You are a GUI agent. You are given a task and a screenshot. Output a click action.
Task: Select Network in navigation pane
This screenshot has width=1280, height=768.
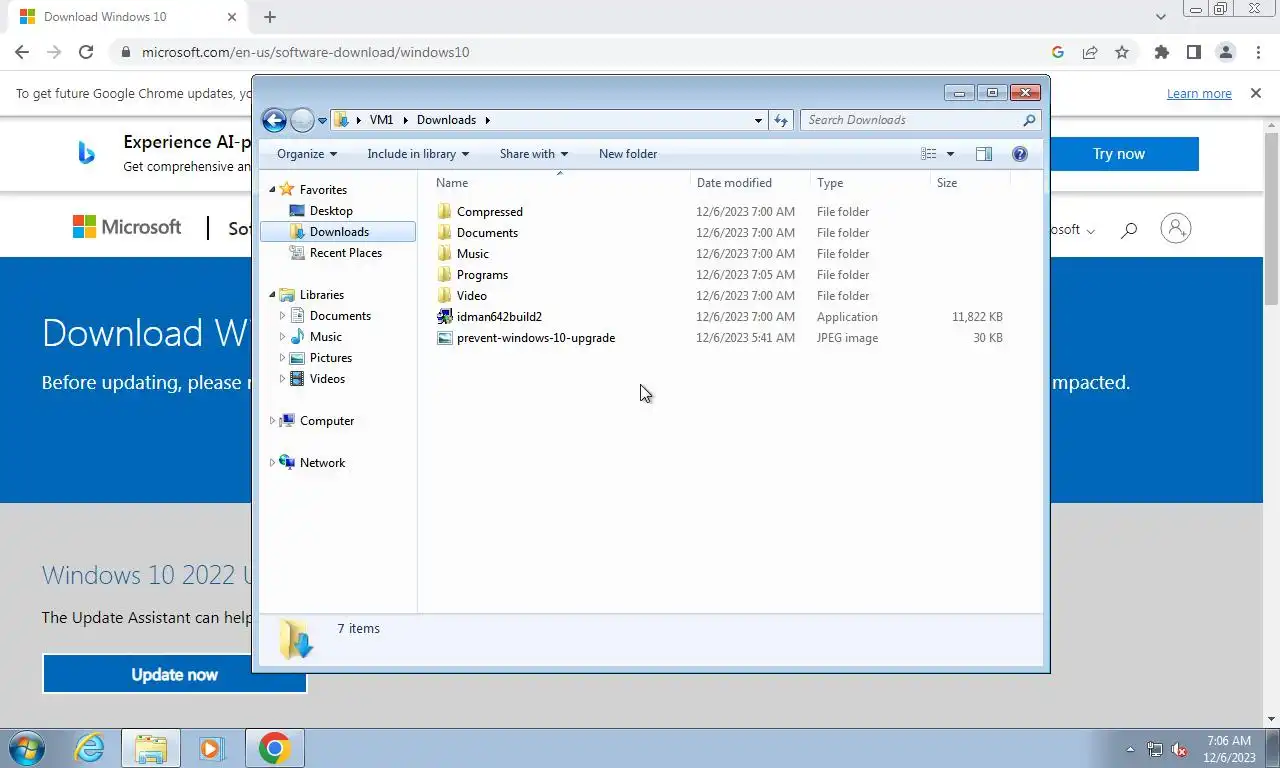point(322,463)
